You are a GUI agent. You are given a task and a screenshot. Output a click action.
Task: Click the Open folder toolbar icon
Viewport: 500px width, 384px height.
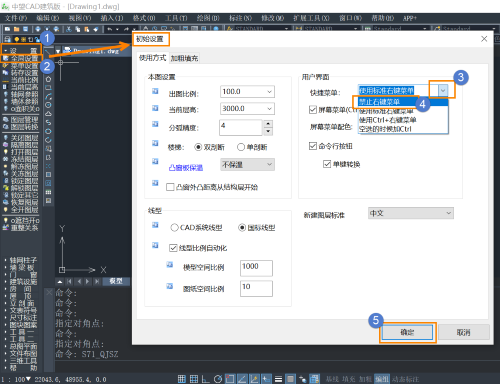coord(16,29)
